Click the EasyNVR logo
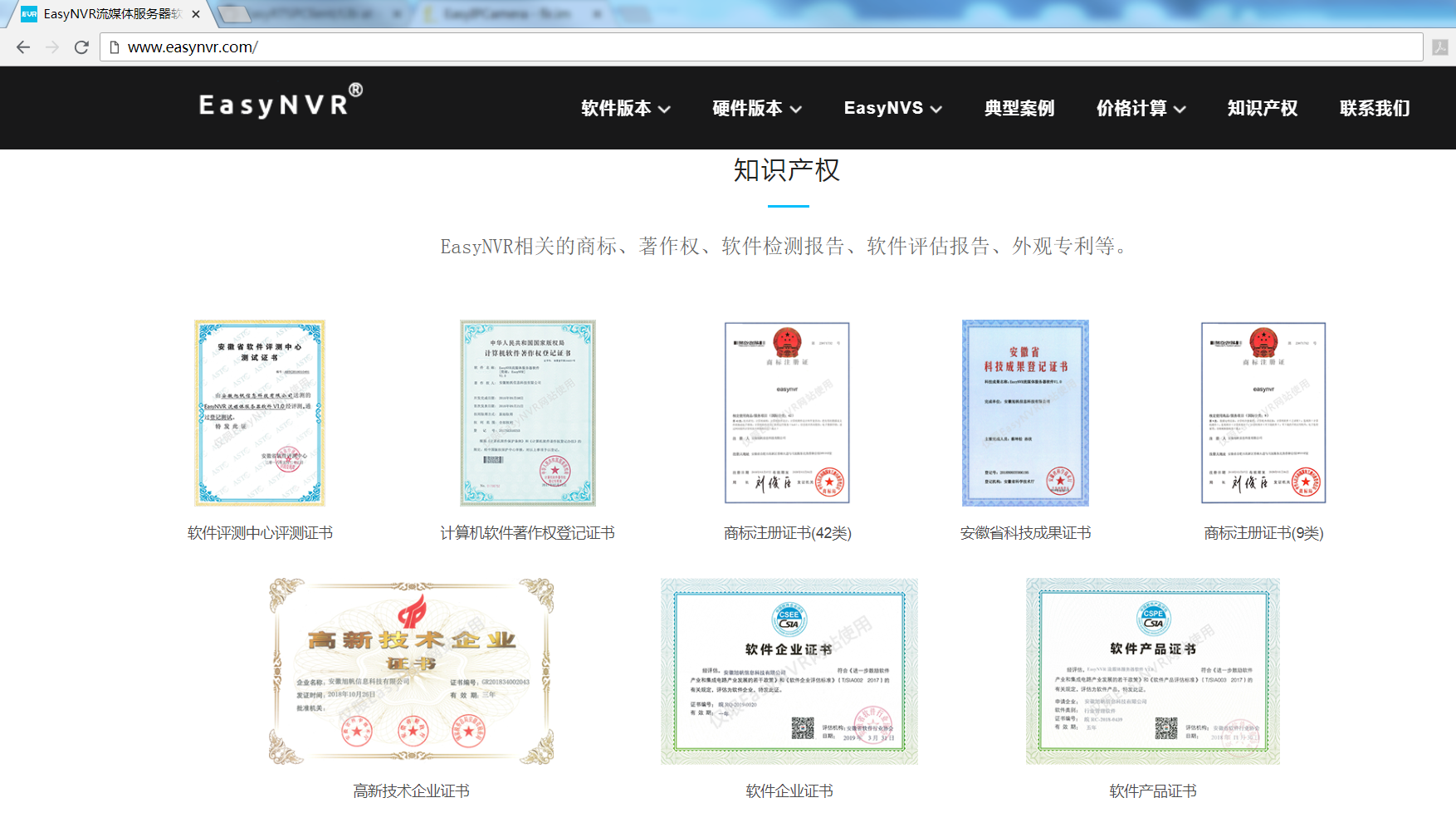 (281, 102)
